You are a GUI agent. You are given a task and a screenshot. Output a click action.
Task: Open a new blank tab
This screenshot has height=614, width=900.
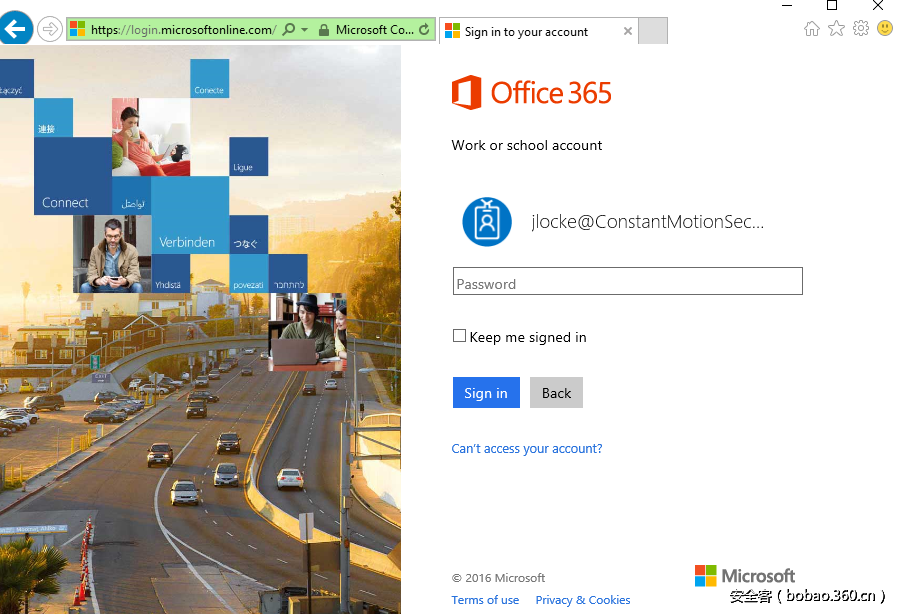click(653, 30)
